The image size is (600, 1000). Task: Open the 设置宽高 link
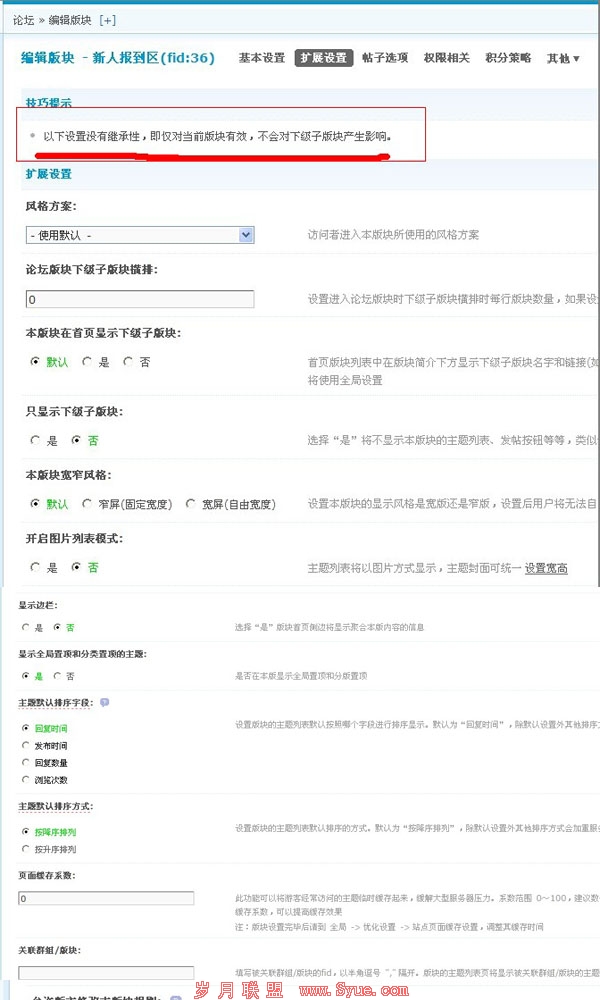point(546,568)
